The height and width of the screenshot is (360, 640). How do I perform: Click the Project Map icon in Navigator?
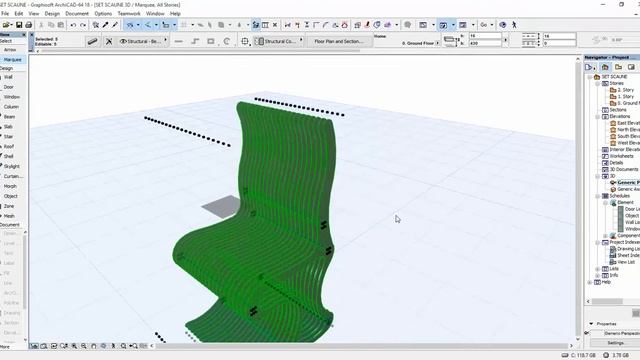tap(605, 67)
